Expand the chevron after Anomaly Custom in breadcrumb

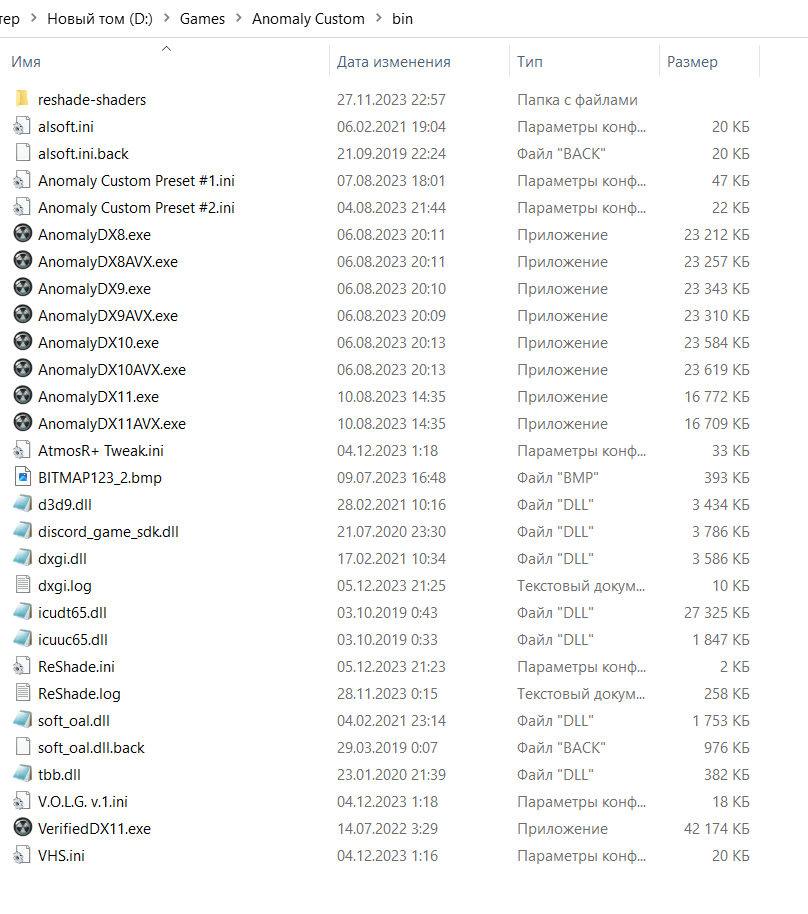click(x=379, y=19)
